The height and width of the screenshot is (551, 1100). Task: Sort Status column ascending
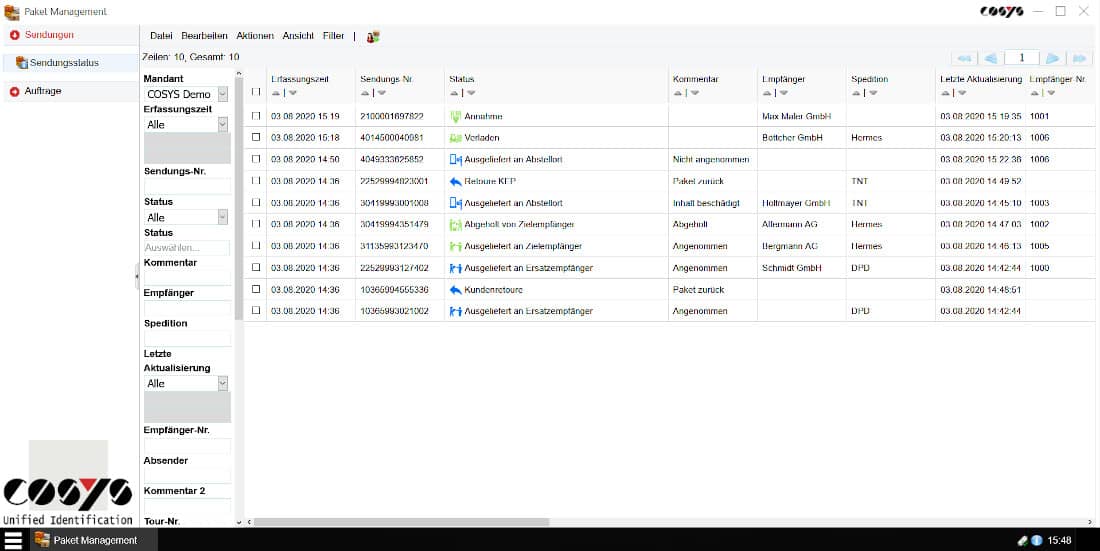pos(454,93)
